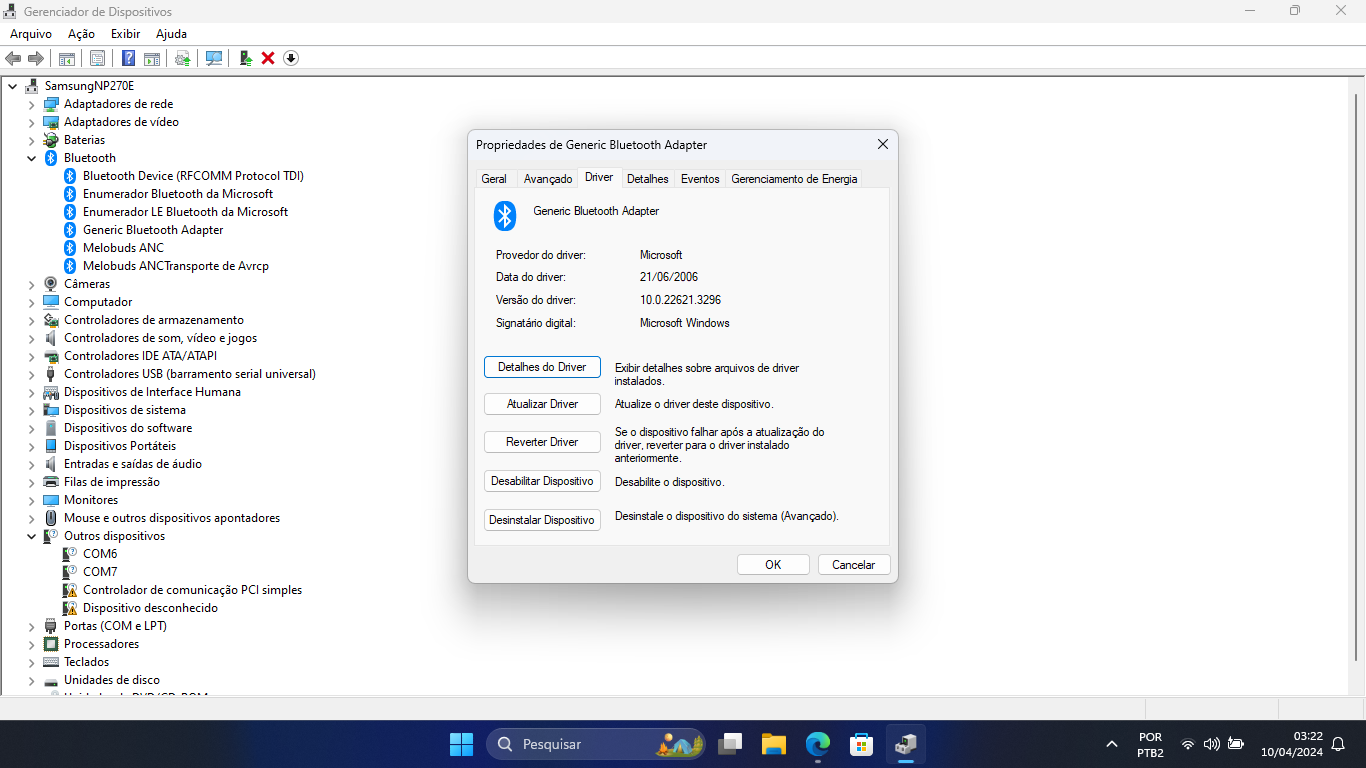This screenshot has width=1366, height=768.
Task: Click the Forward arrow in the toolbar
Action: pos(36,58)
